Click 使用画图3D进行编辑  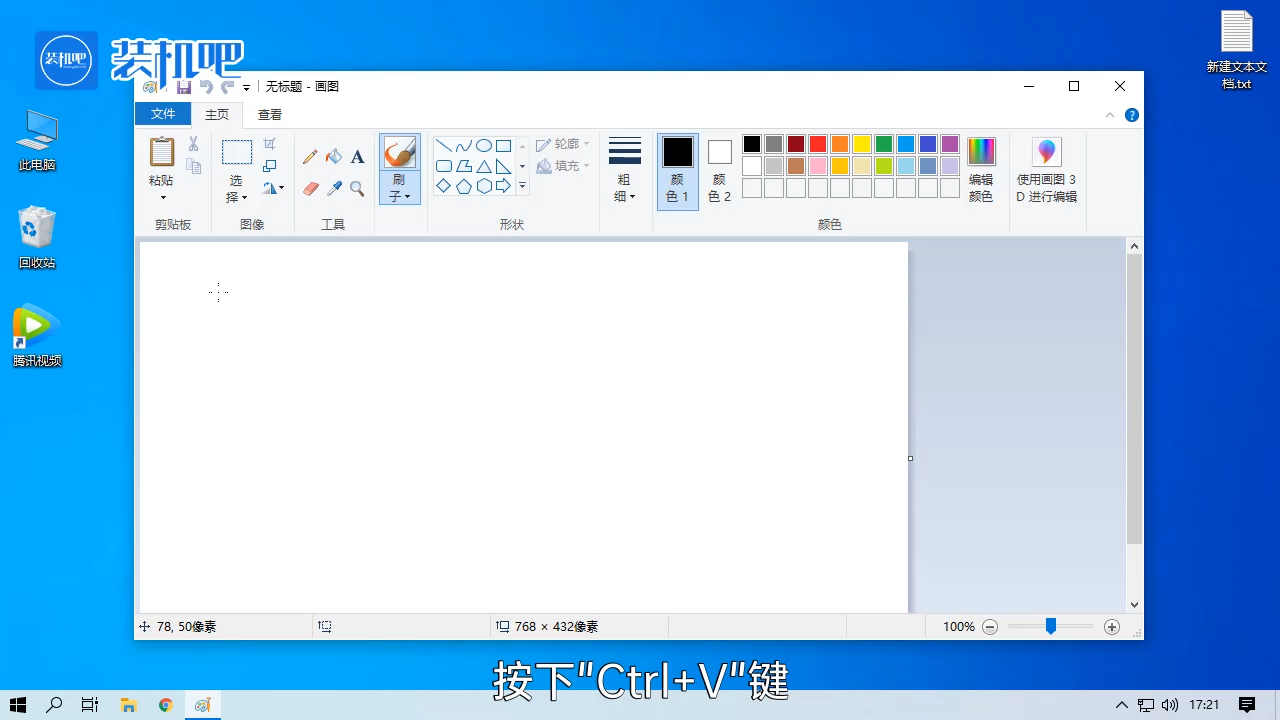[1046, 170]
